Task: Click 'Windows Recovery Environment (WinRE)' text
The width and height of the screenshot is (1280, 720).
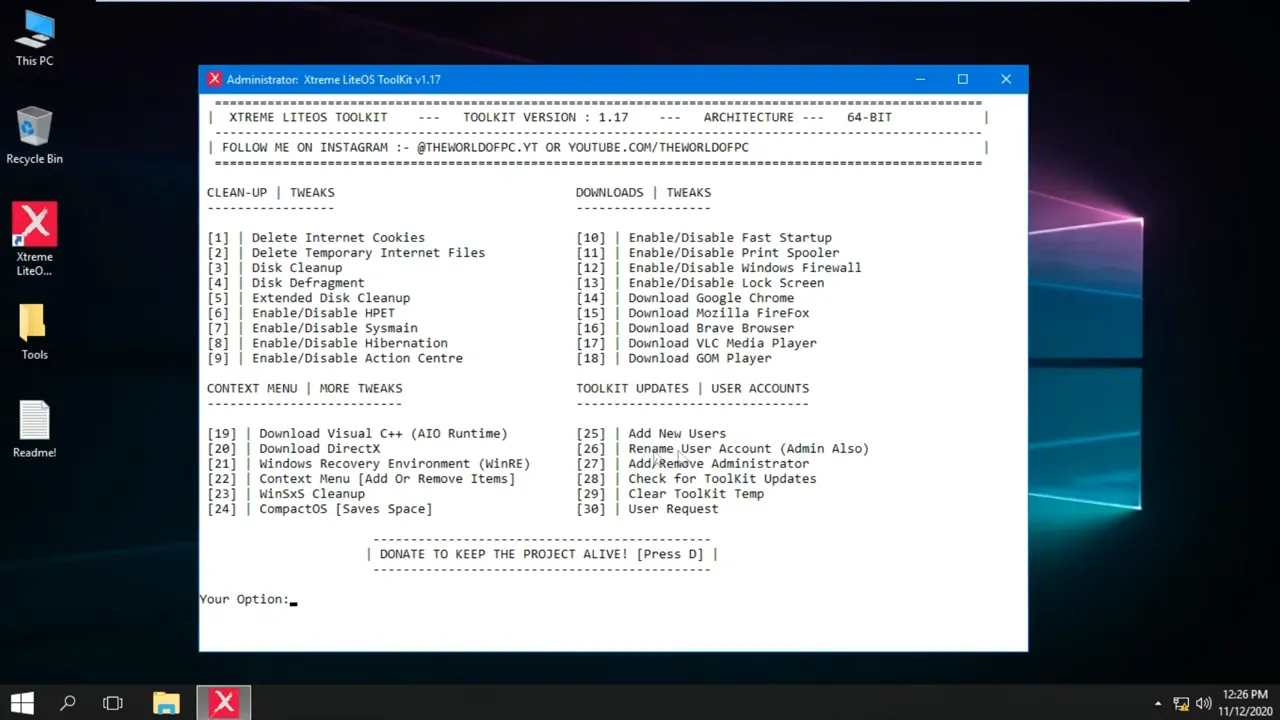Action: point(395,464)
